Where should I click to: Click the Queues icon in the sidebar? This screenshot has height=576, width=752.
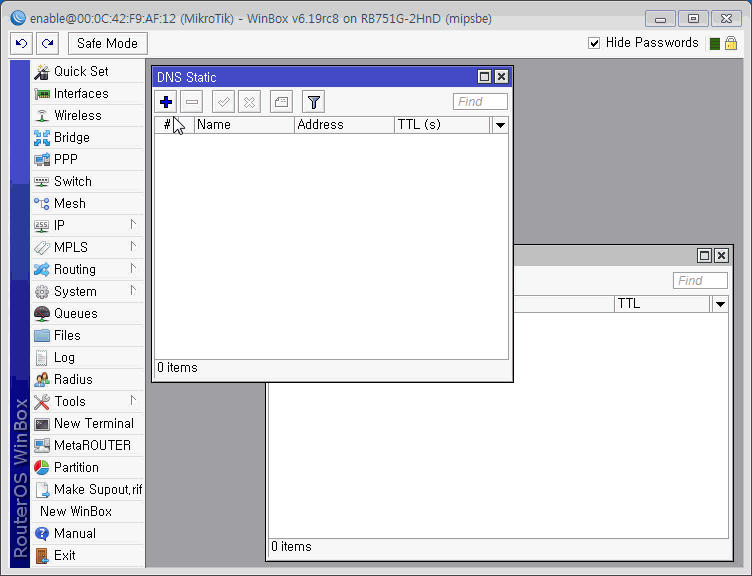coord(42,314)
